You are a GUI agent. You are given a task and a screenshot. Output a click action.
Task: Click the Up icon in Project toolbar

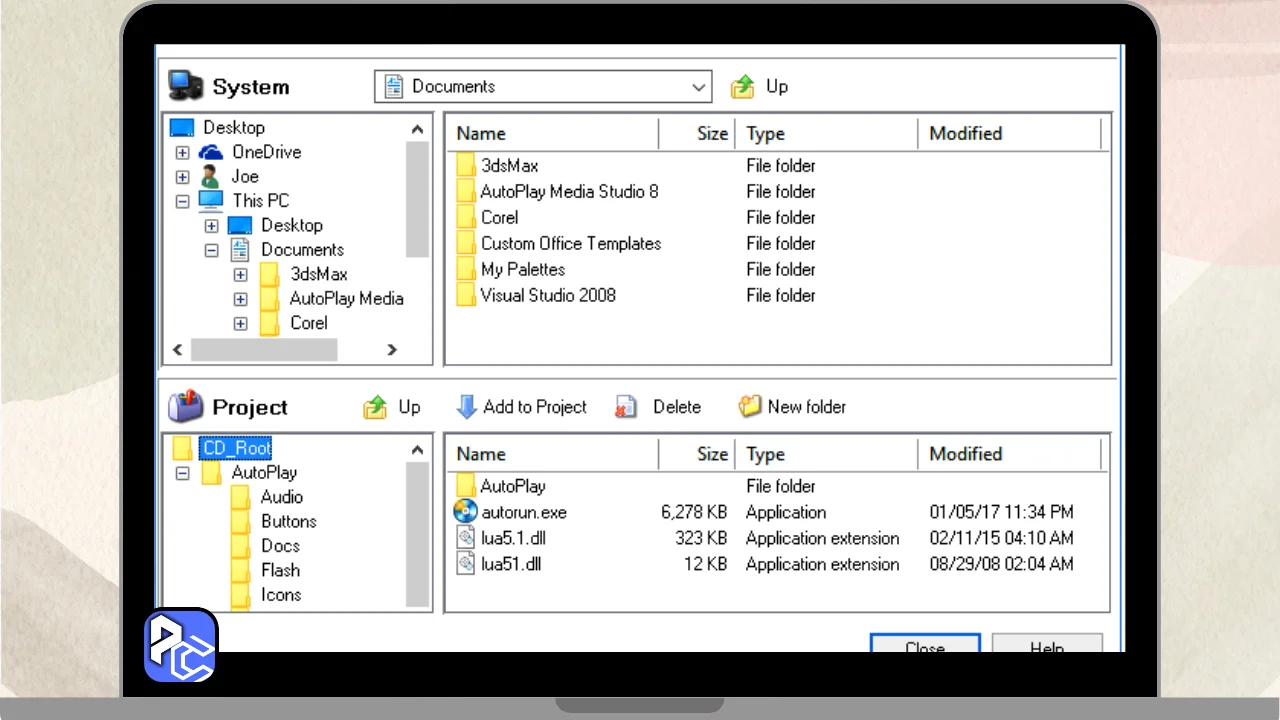coord(376,407)
